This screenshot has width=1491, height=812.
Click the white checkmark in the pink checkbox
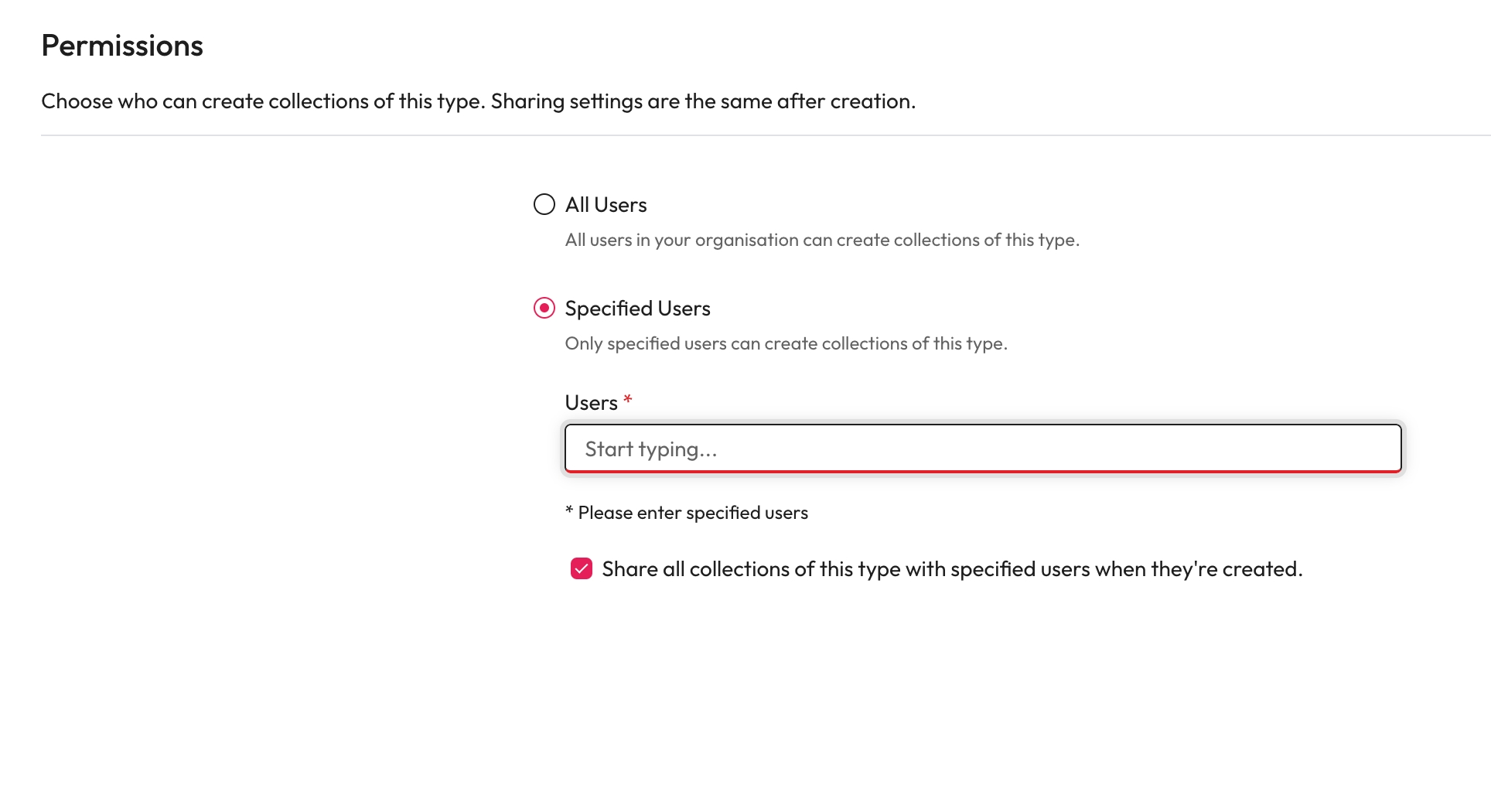pos(582,569)
